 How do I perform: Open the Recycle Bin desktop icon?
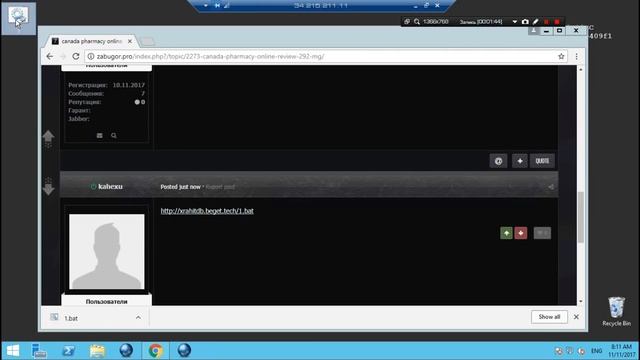[616, 311]
